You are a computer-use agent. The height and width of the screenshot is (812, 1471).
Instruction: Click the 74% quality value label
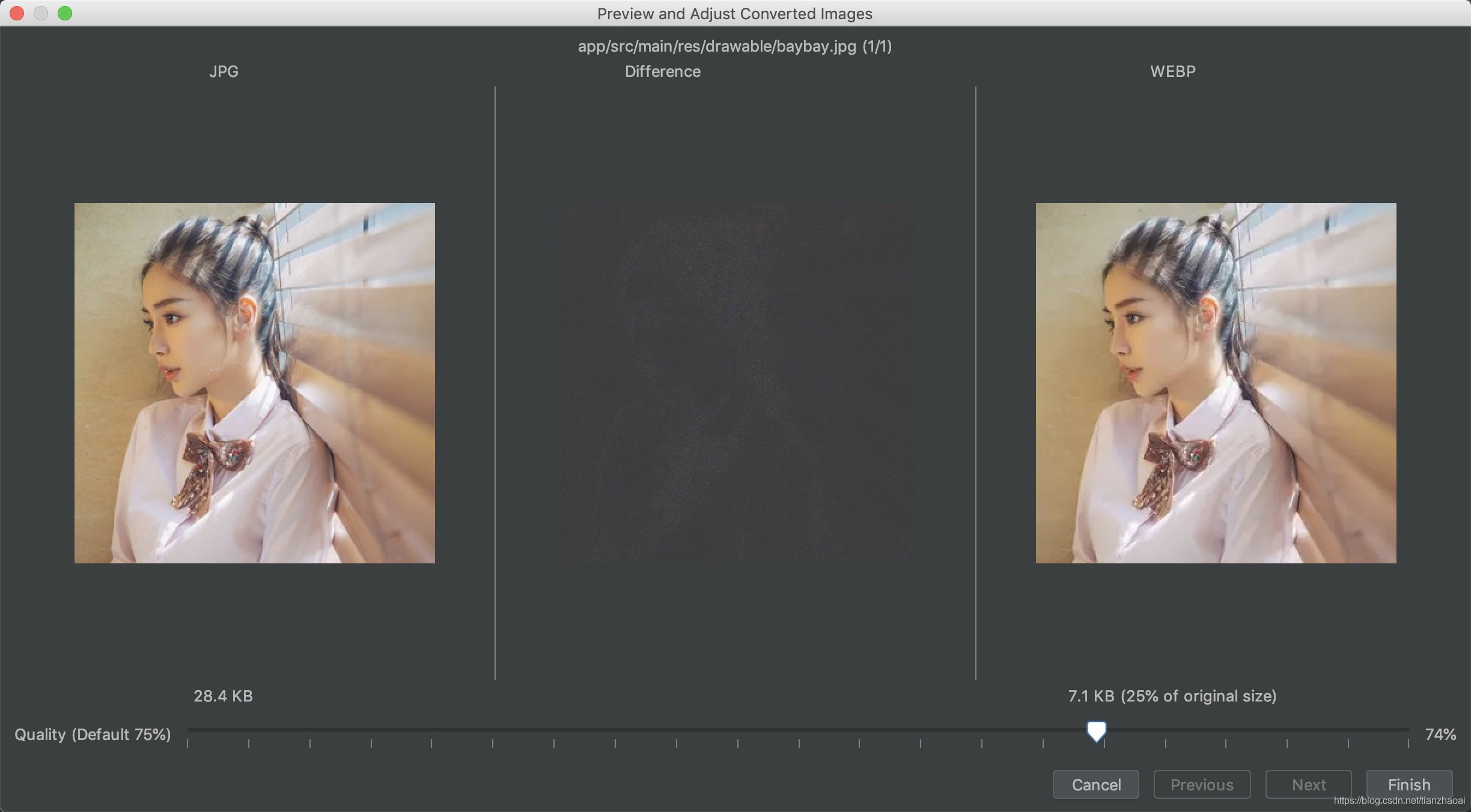1440,734
